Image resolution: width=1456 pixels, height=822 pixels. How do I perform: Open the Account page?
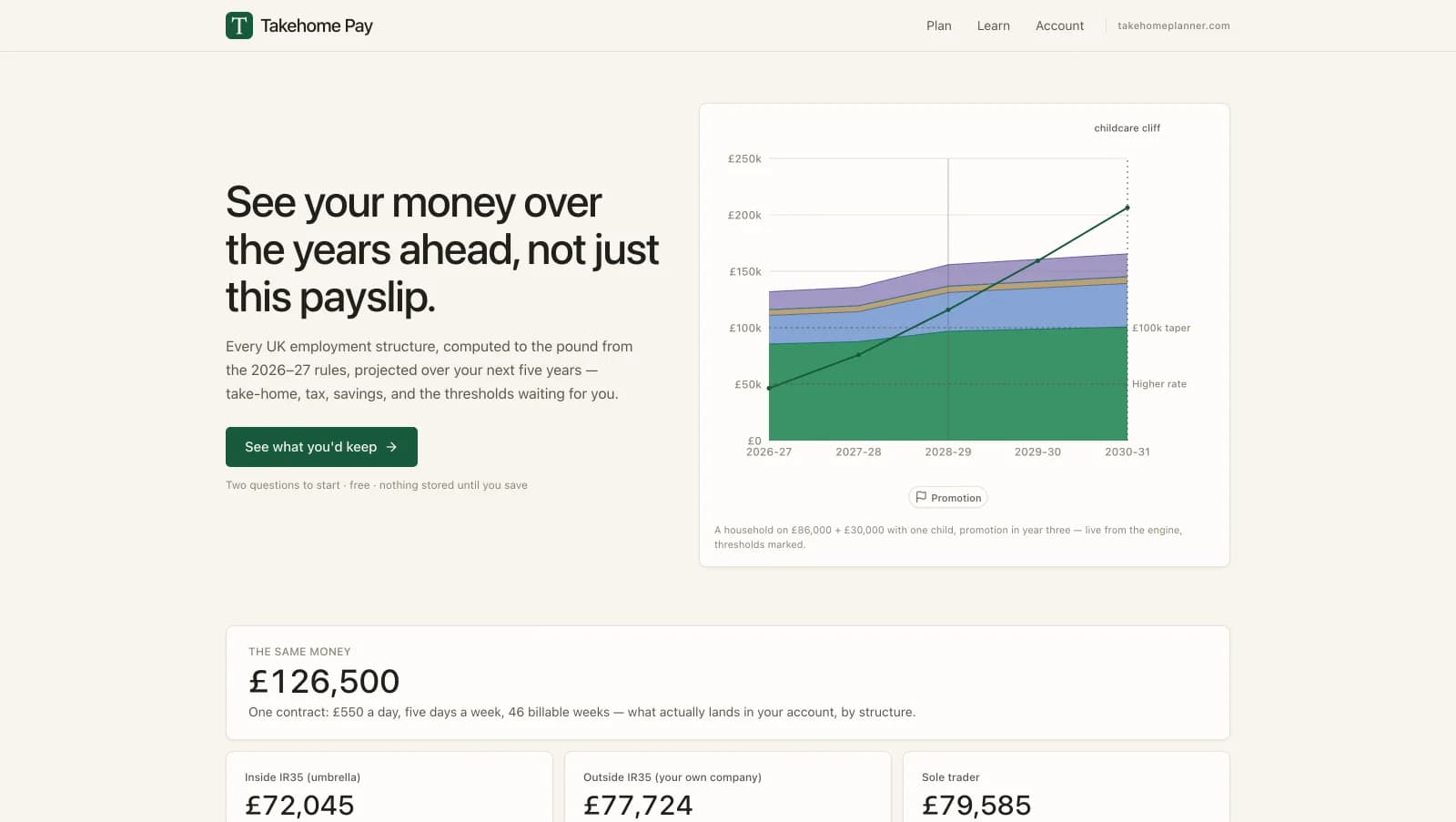[1059, 25]
